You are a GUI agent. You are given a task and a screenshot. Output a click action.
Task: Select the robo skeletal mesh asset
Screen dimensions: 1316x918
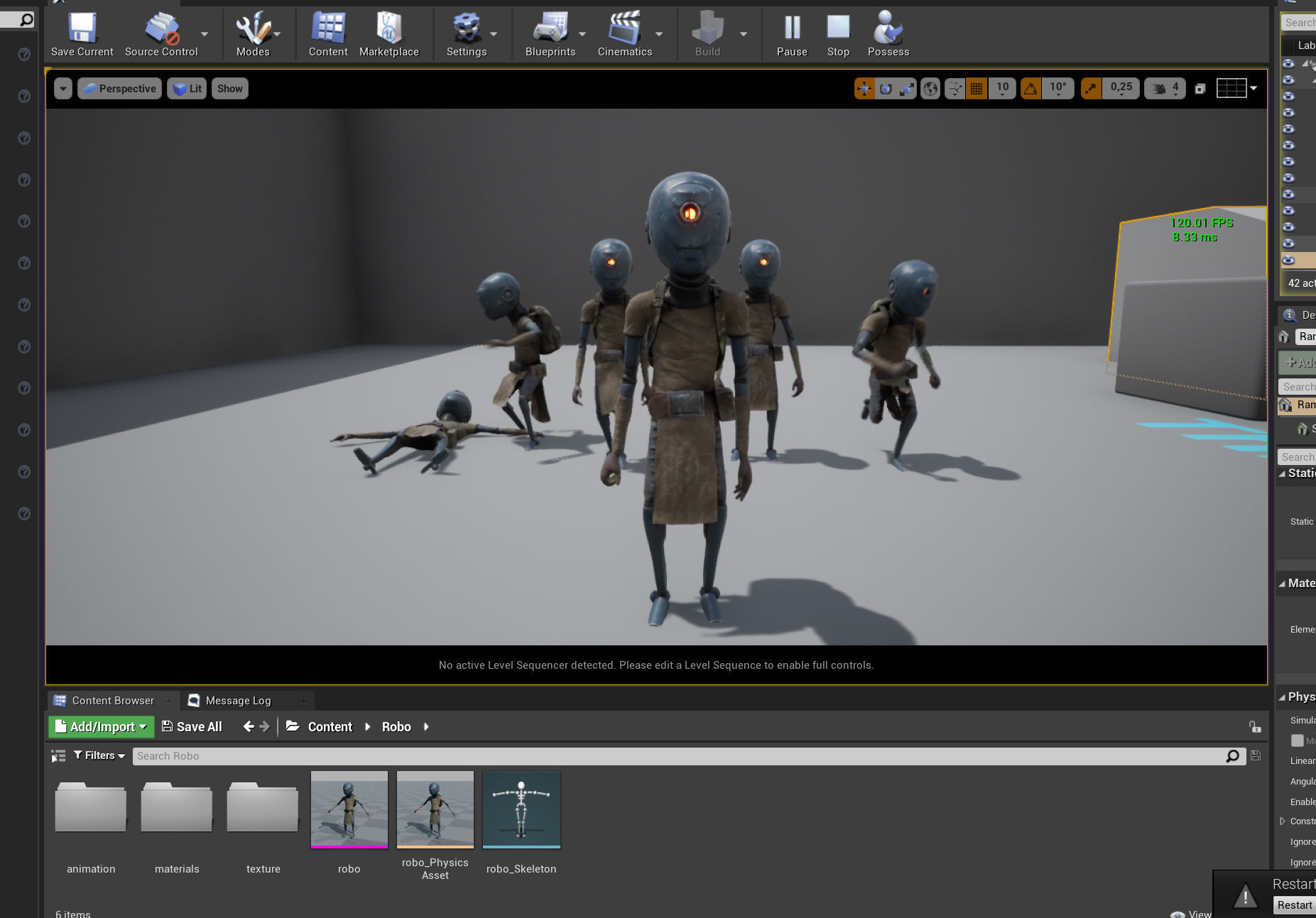(349, 809)
